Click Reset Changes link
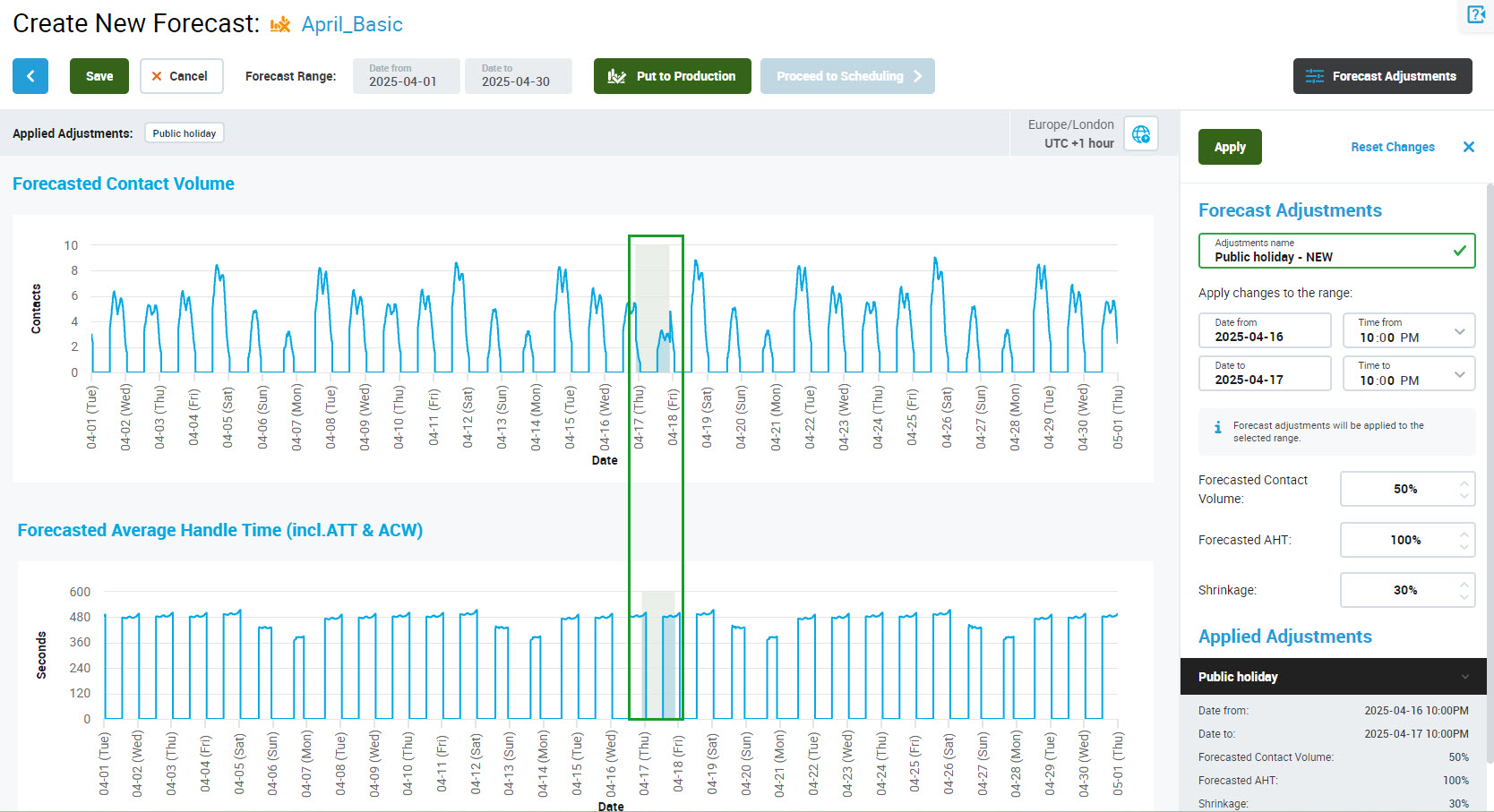 point(1392,147)
